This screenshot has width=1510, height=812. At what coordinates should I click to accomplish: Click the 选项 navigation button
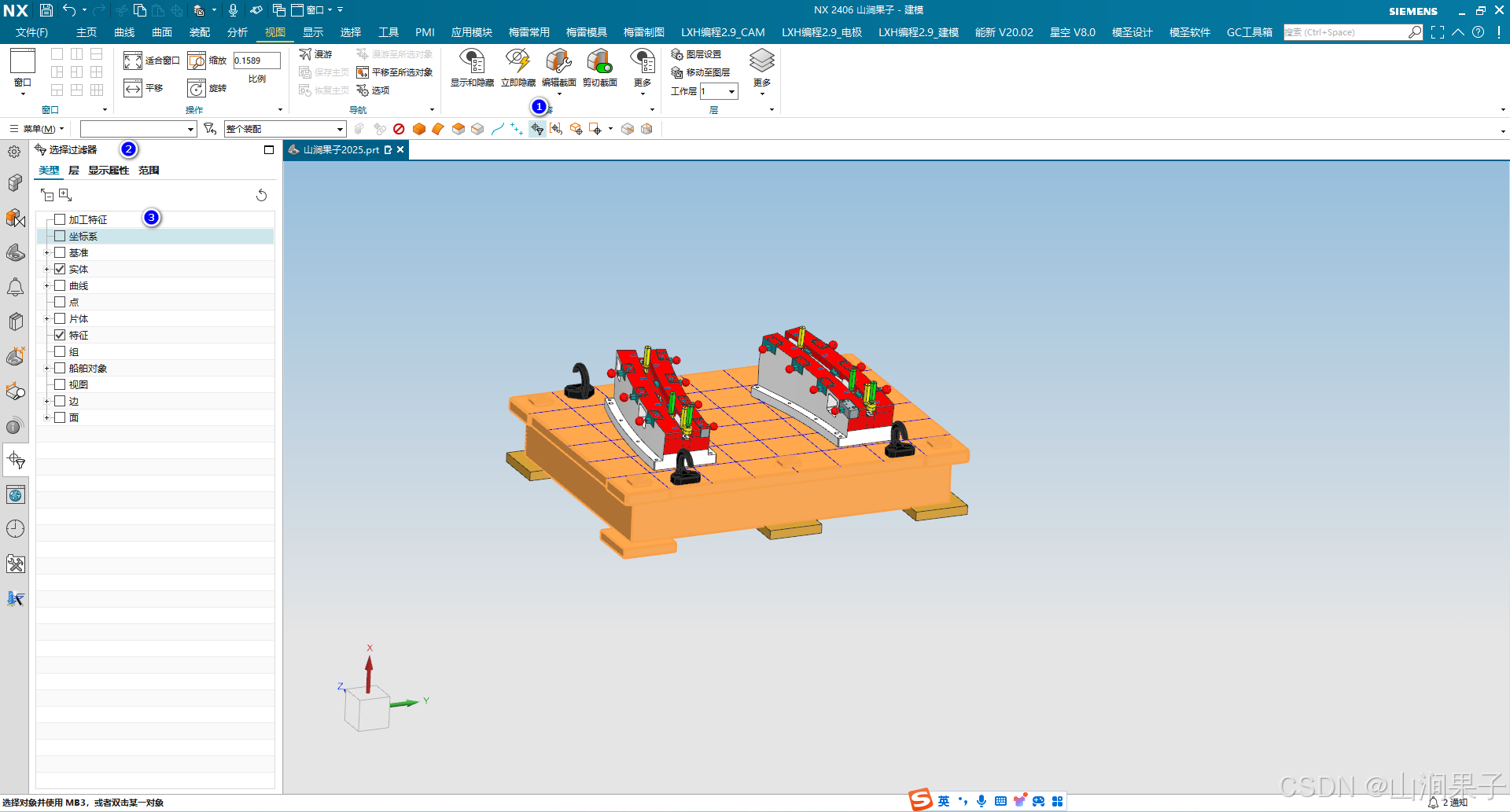(374, 90)
